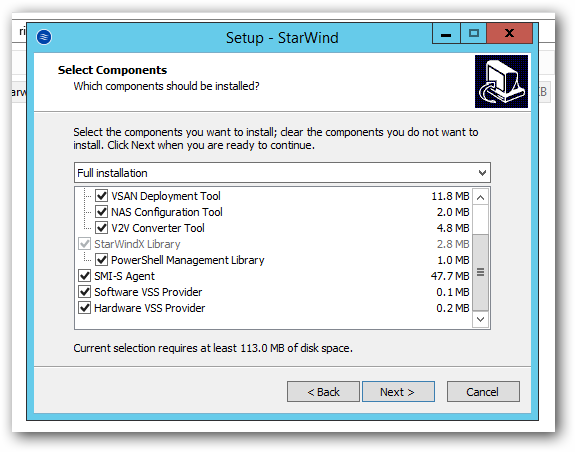Viewport: 575px width, 452px height.
Task: Select the 'Software VSS Provider' label
Action: (148, 292)
